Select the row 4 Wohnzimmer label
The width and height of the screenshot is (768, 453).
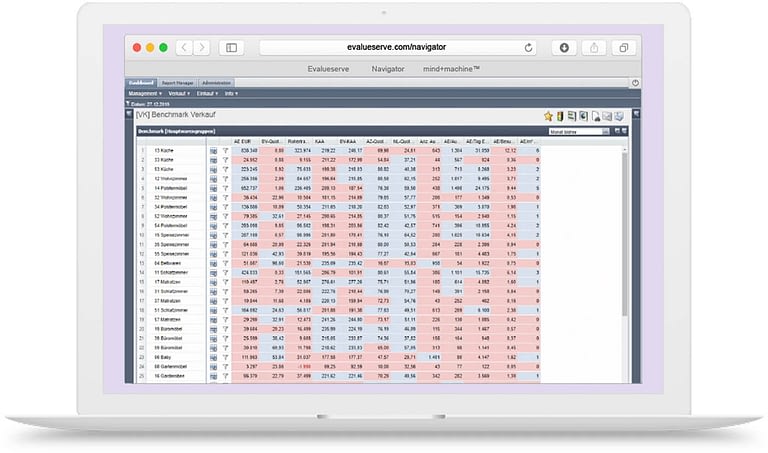pyautogui.click(x=170, y=179)
